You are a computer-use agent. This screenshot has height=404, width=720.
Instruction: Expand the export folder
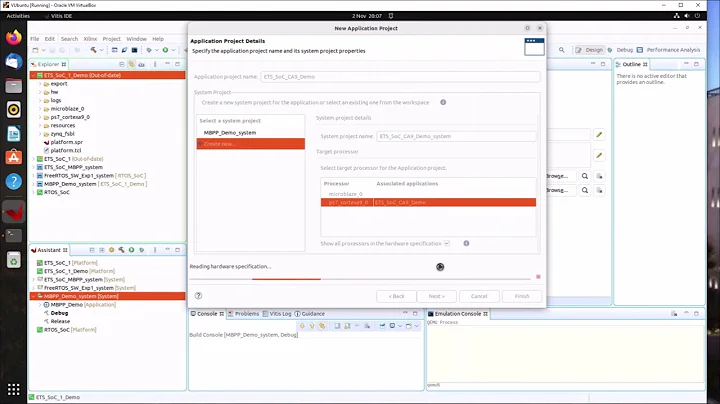click(40, 84)
